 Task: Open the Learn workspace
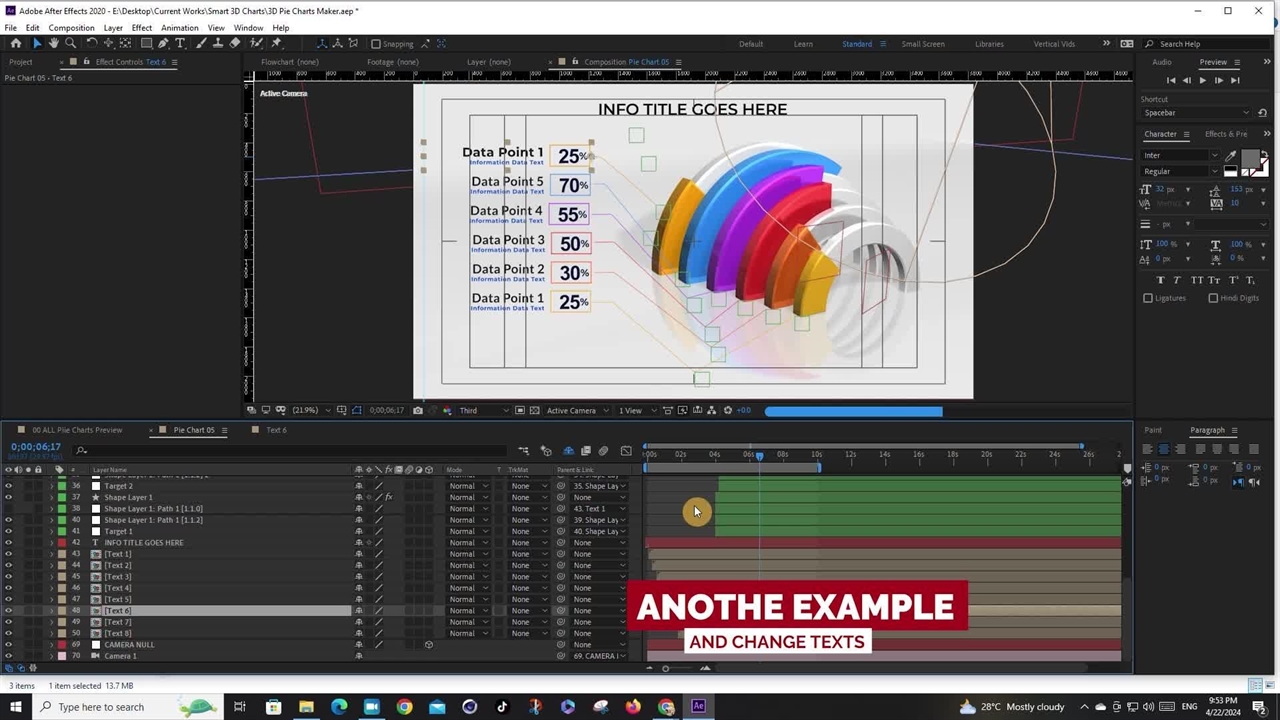coord(803,43)
